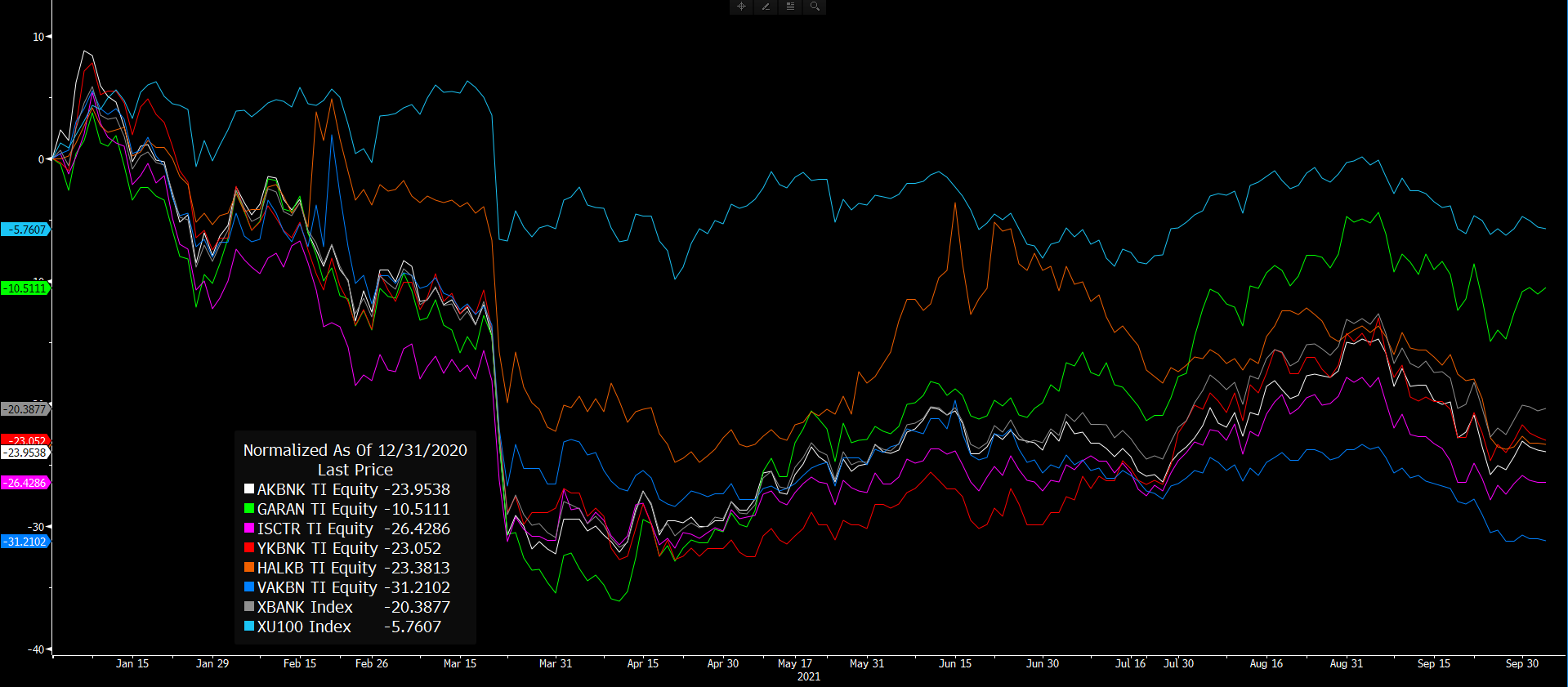The width and height of the screenshot is (1568, 687).
Task: Click the 'Normalized As Of 12/31/2020' title
Action: pos(355,450)
